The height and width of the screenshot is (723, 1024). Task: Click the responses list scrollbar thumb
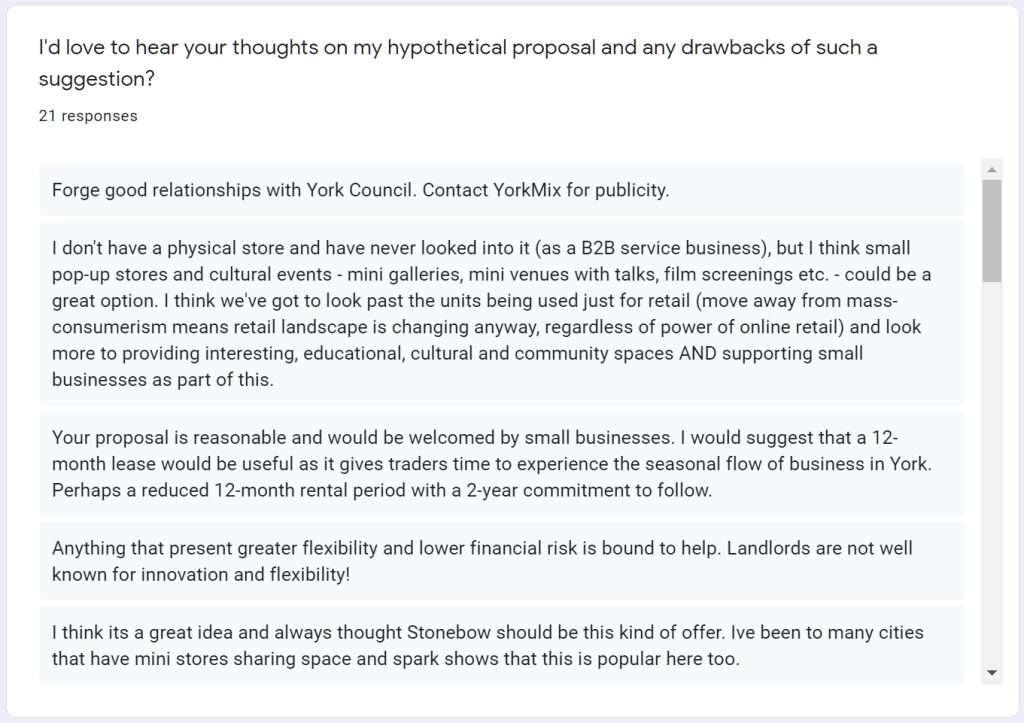click(993, 230)
